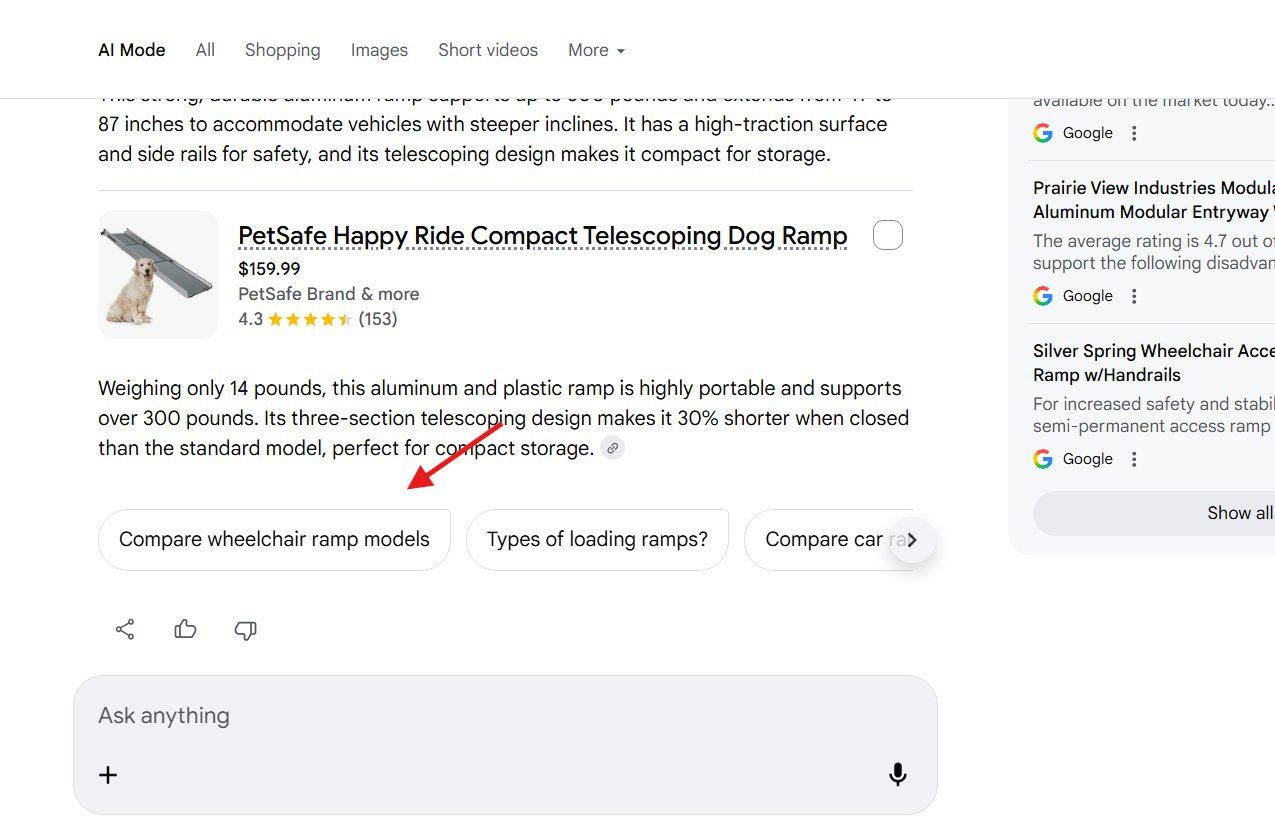
Task: Select the Compare wheelchair ramp models suggestion
Action: tap(274, 540)
